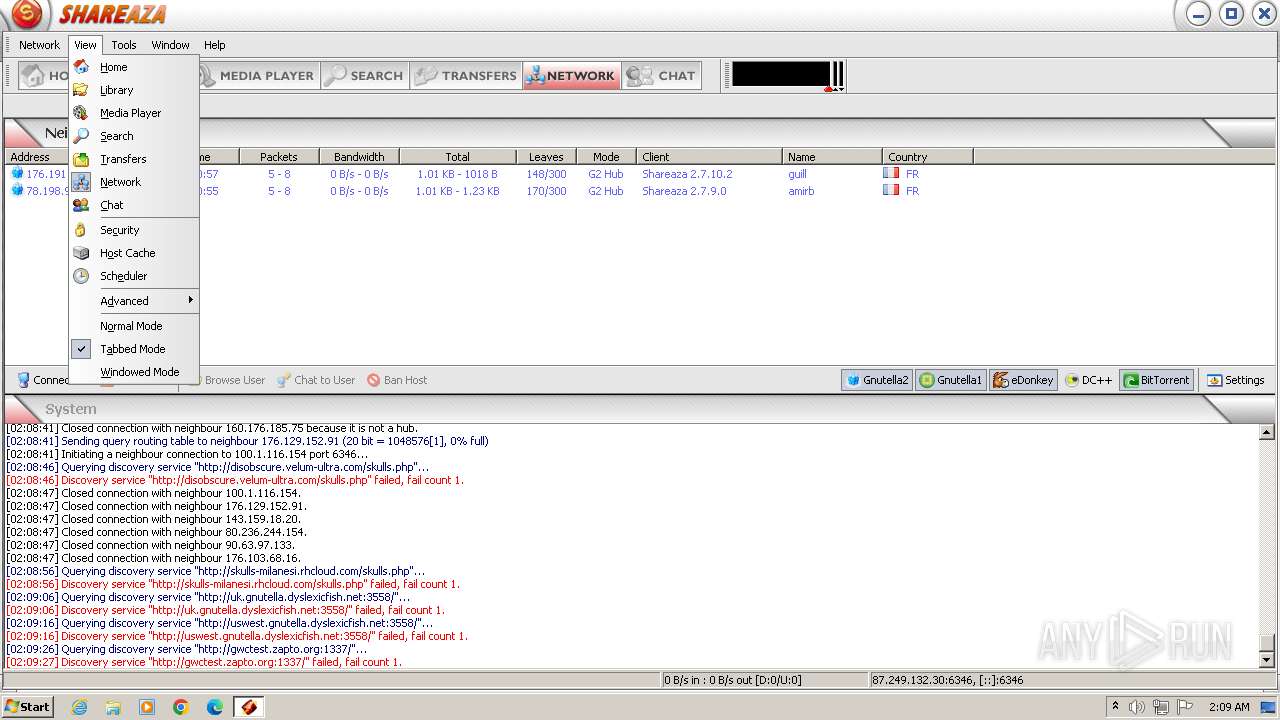Click the Home icon in View menu
Viewport: 1280px width, 720px height.
[81, 67]
